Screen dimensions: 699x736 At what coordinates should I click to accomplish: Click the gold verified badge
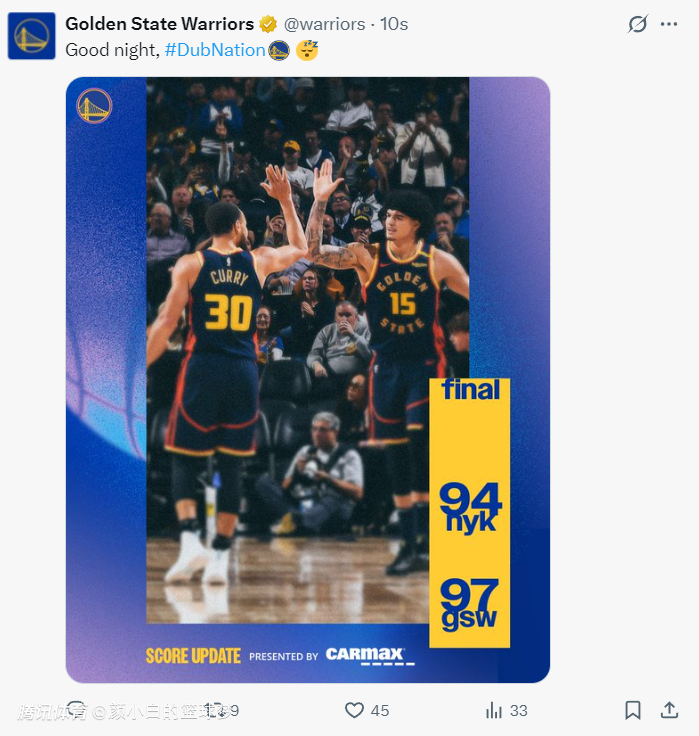[x=268, y=24]
